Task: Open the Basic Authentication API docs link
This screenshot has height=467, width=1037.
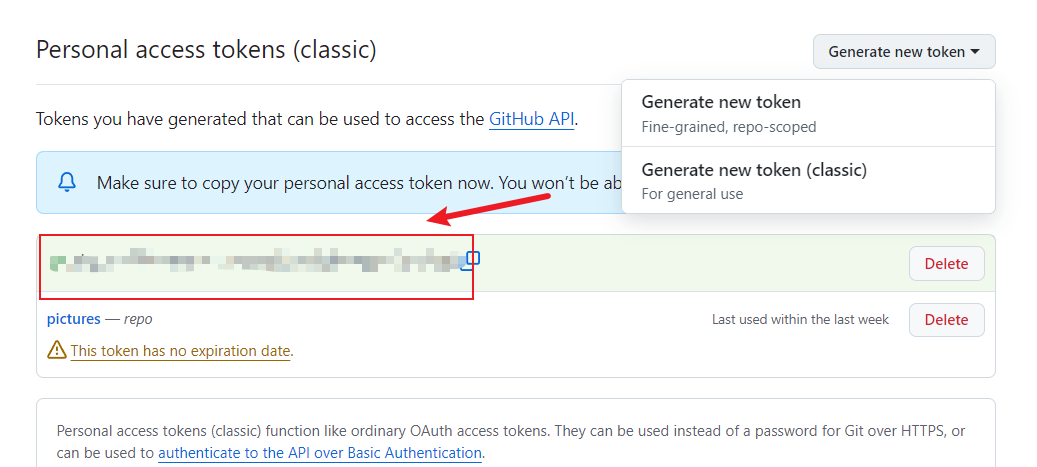Action: [320, 453]
